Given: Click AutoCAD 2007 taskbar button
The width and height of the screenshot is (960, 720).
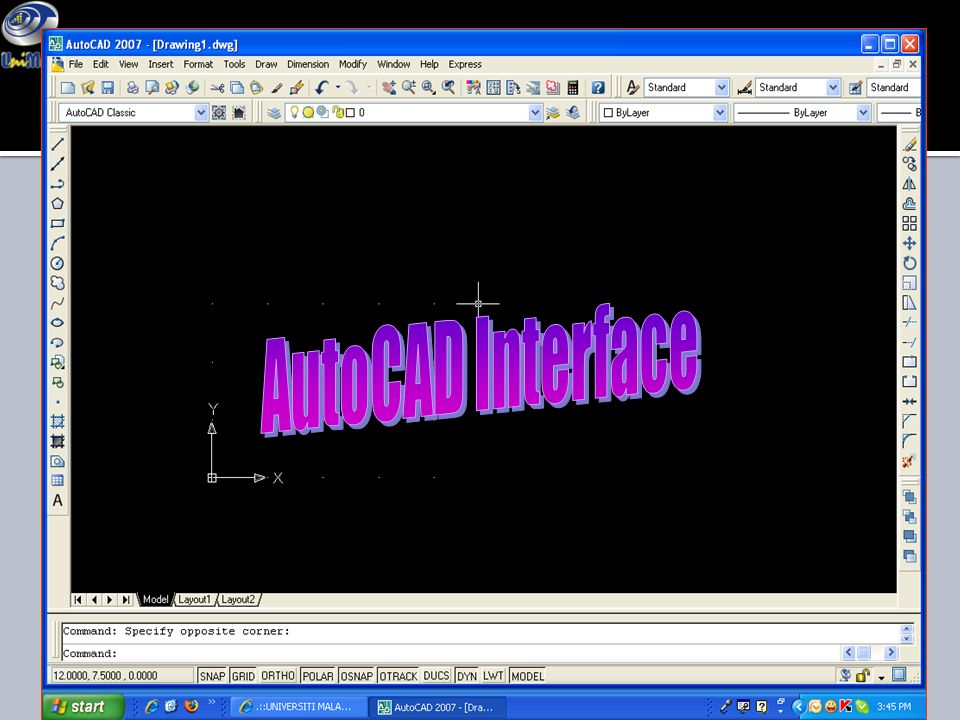Looking at the screenshot, I should pyautogui.click(x=437, y=707).
